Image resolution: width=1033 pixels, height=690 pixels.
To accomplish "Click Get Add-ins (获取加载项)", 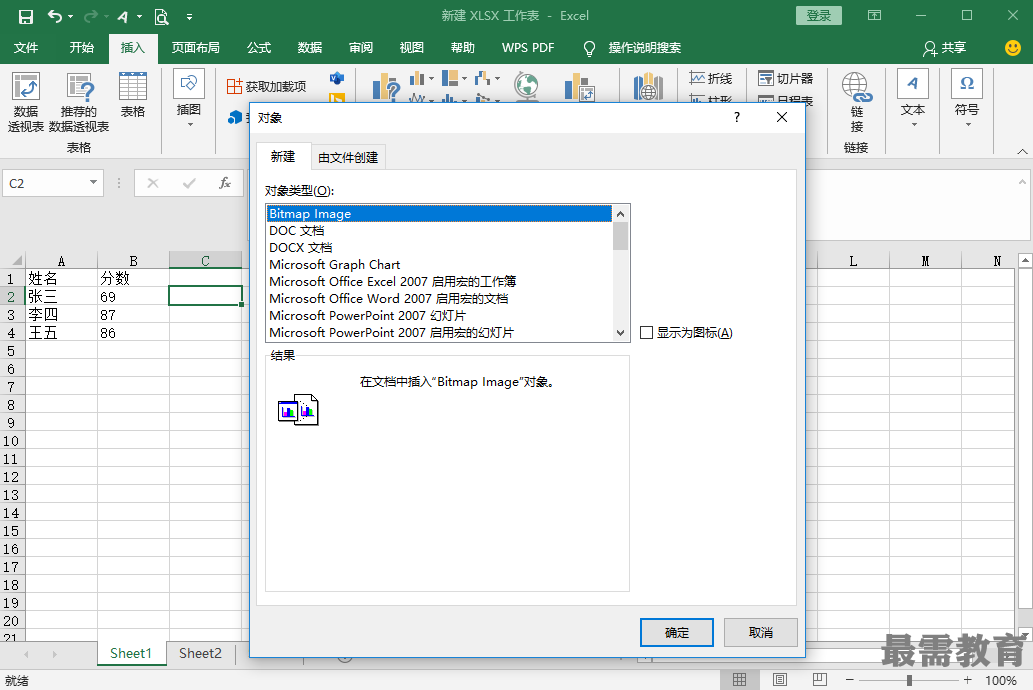I will coord(267,86).
